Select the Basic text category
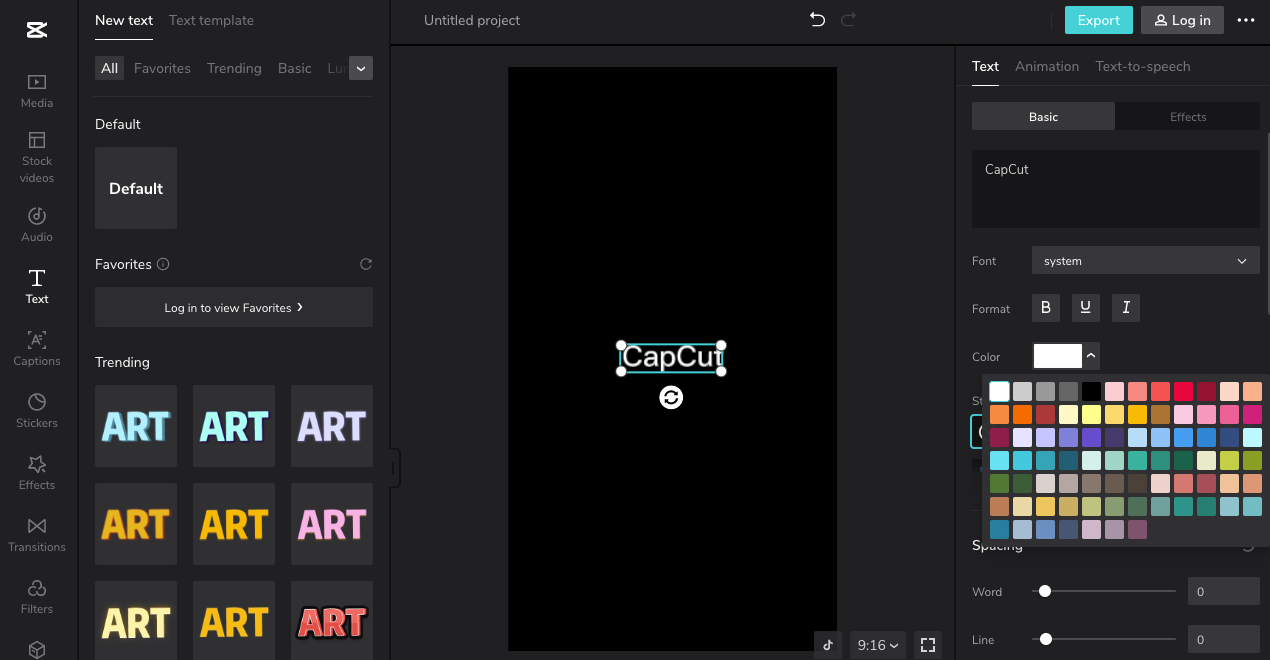 pos(295,68)
